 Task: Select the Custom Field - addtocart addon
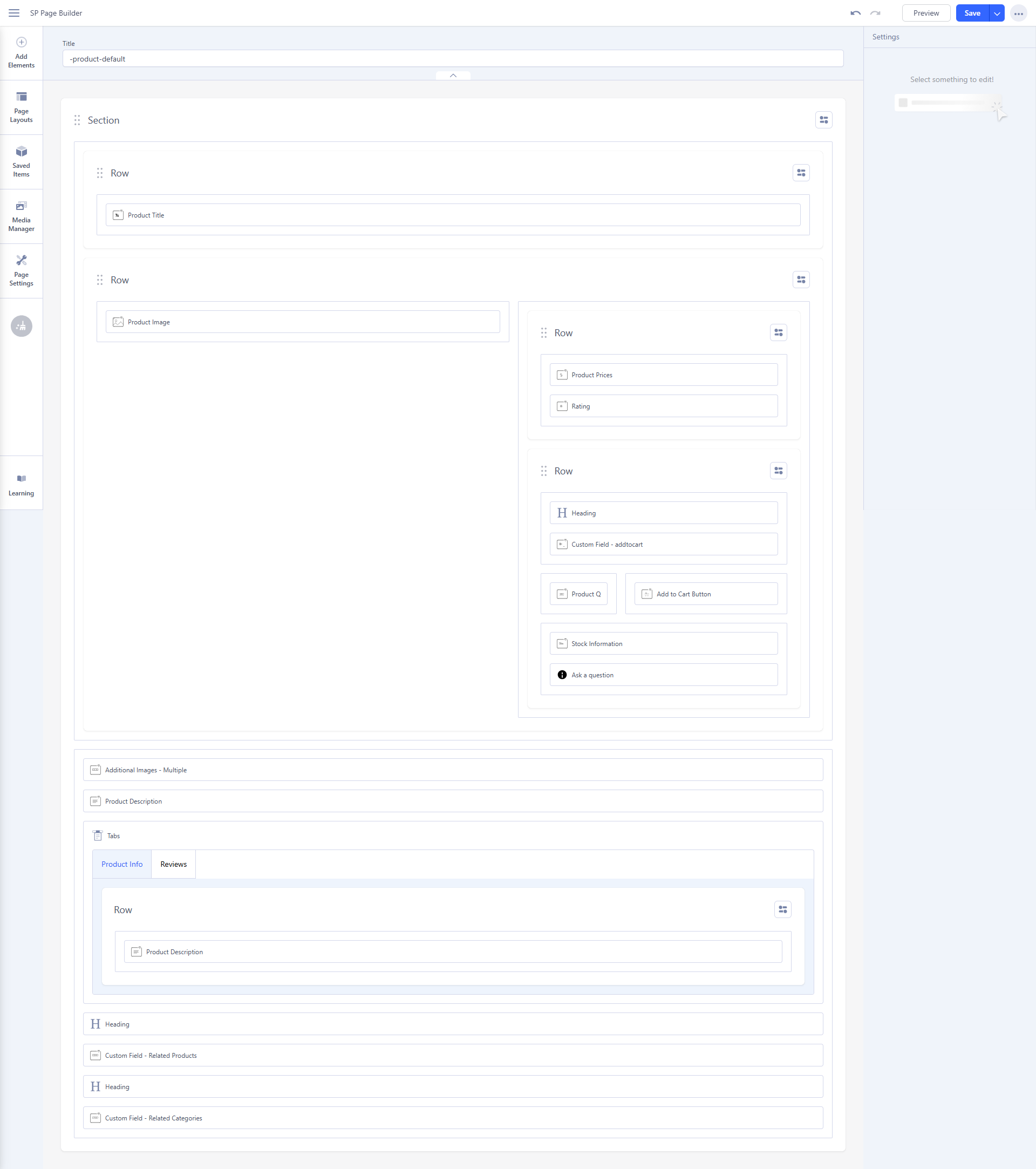click(663, 545)
